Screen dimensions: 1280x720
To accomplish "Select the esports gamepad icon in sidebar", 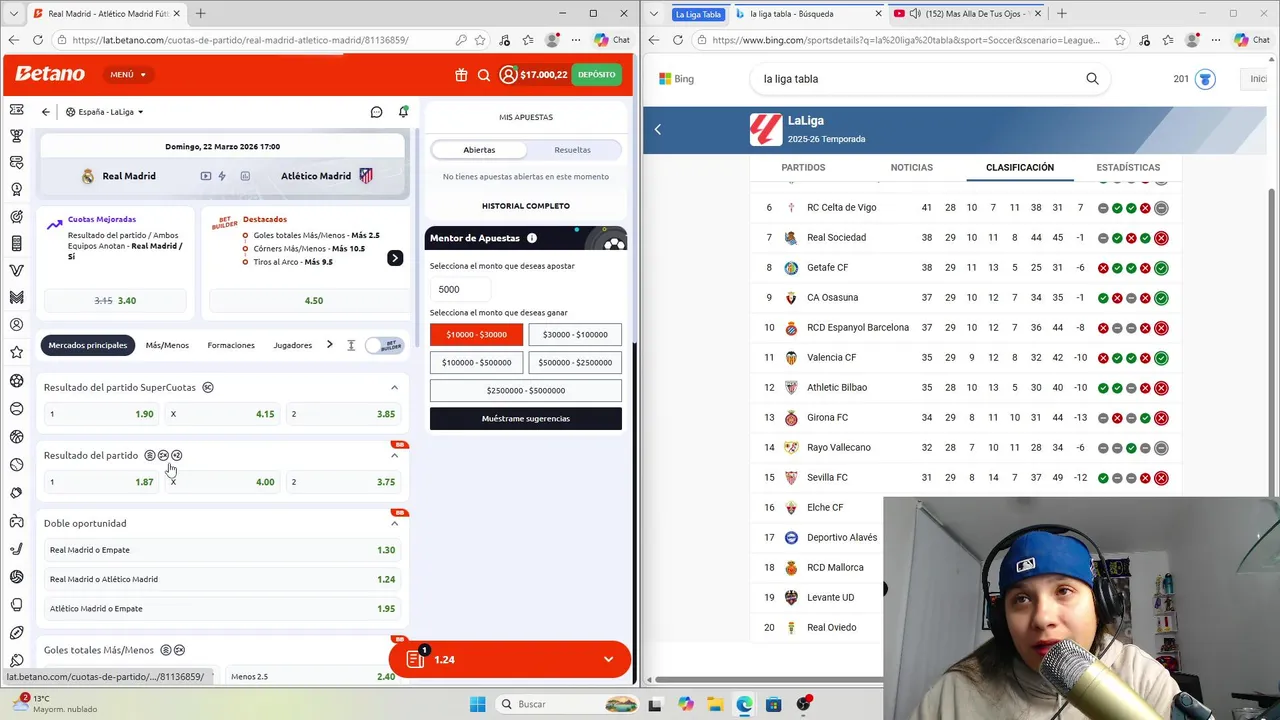I will [16, 520].
